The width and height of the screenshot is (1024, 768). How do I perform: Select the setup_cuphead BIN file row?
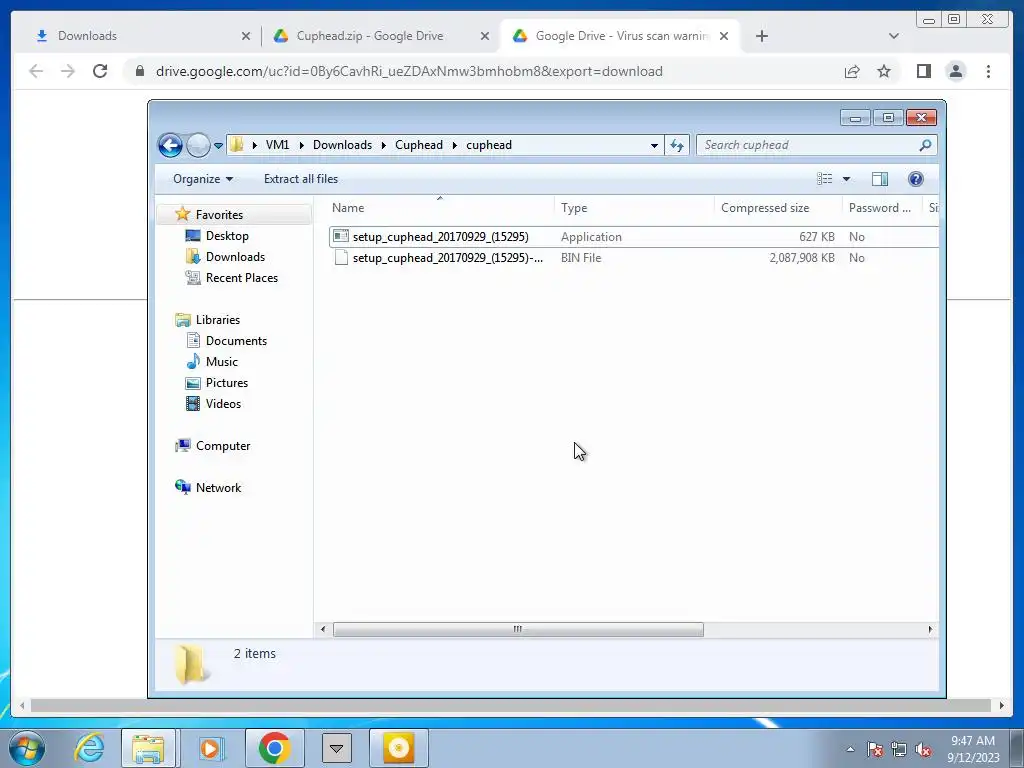click(633, 258)
